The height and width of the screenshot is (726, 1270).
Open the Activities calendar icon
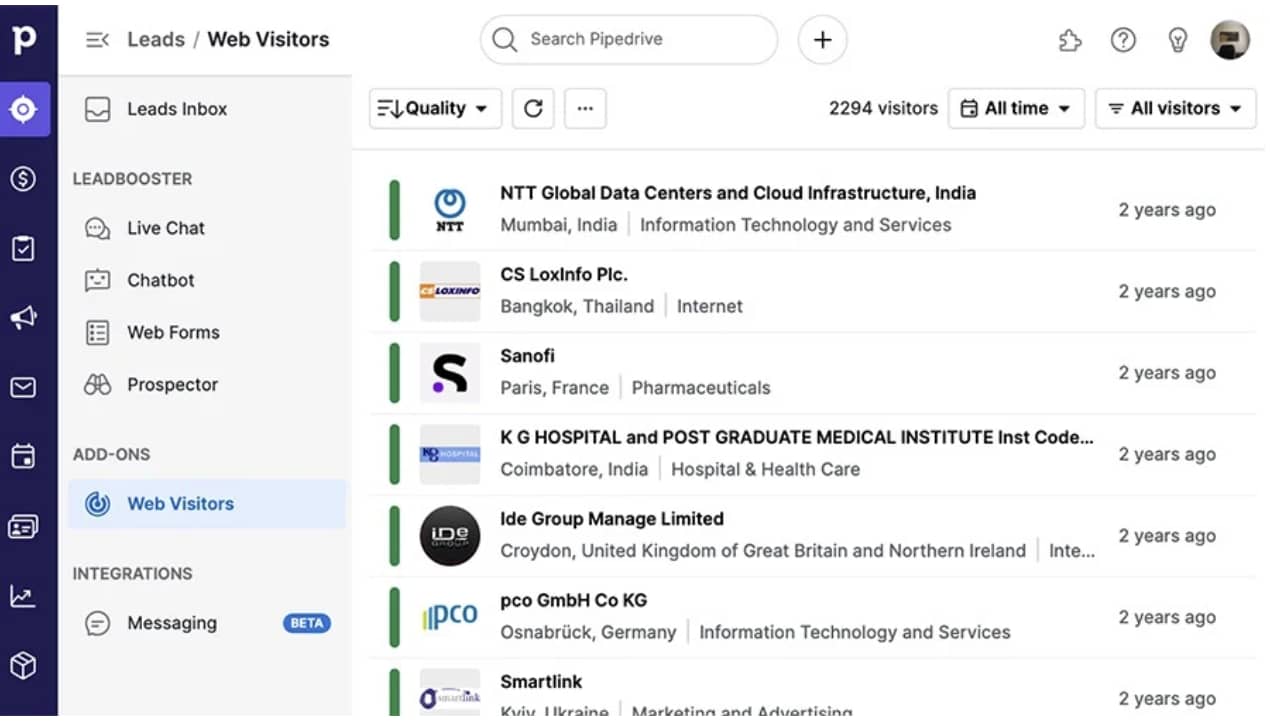pyautogui.click(x=27, y=456)
